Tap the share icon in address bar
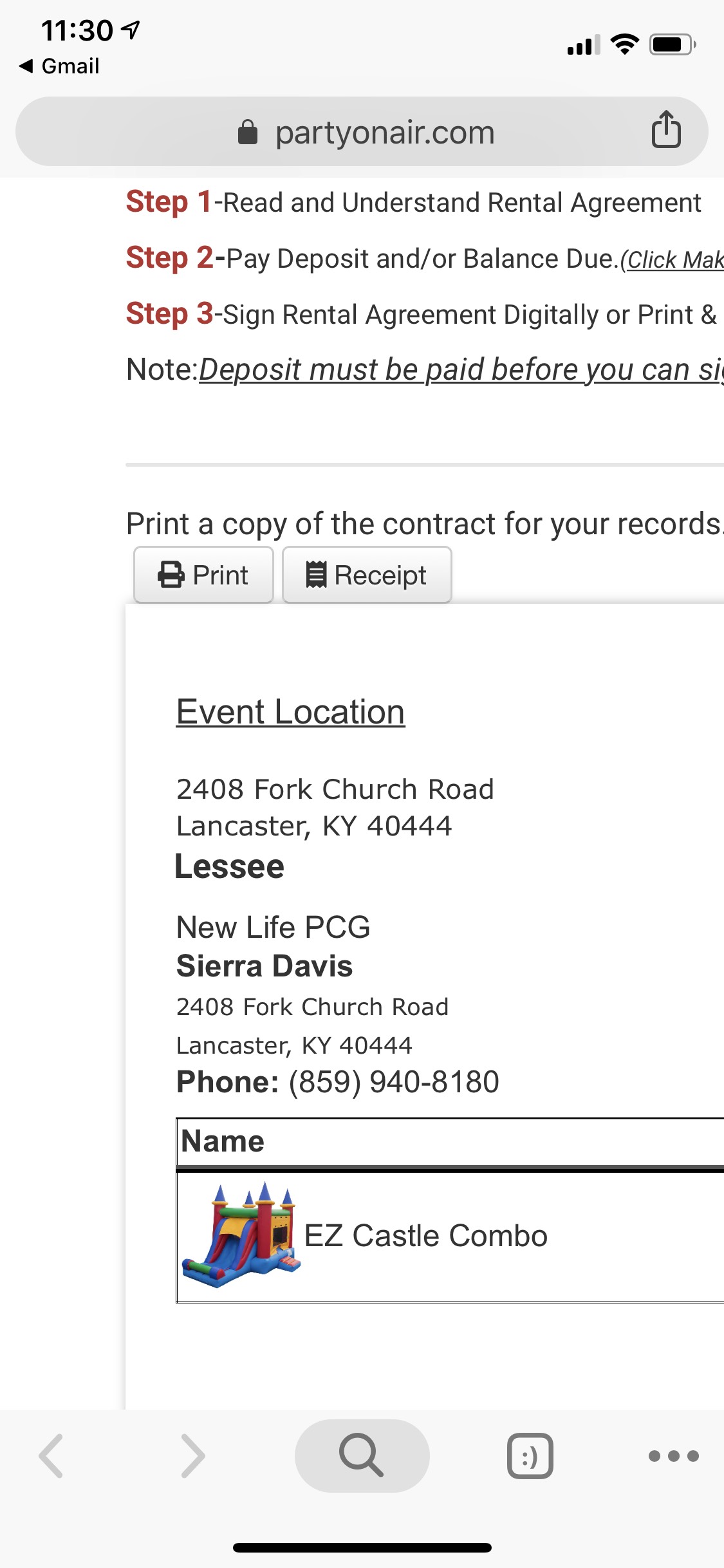The width and height of the screenshot is (724, 1568). click(665, 130)
